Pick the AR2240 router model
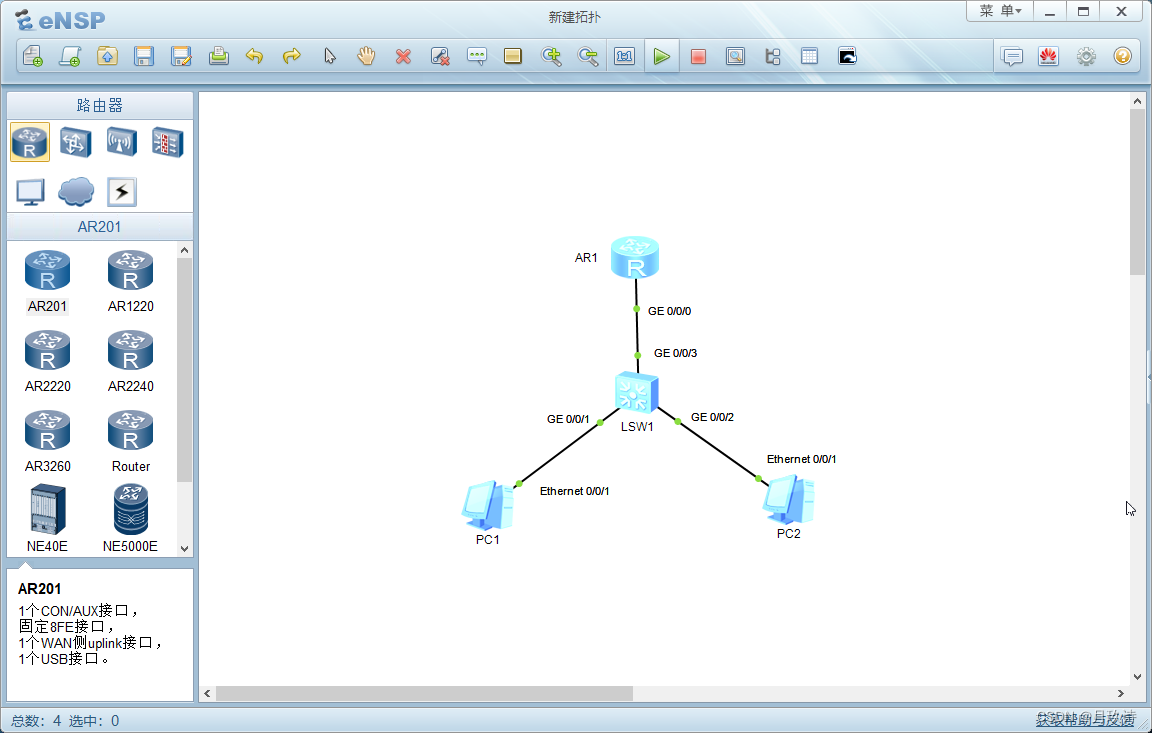 click(x=131, y=362)
